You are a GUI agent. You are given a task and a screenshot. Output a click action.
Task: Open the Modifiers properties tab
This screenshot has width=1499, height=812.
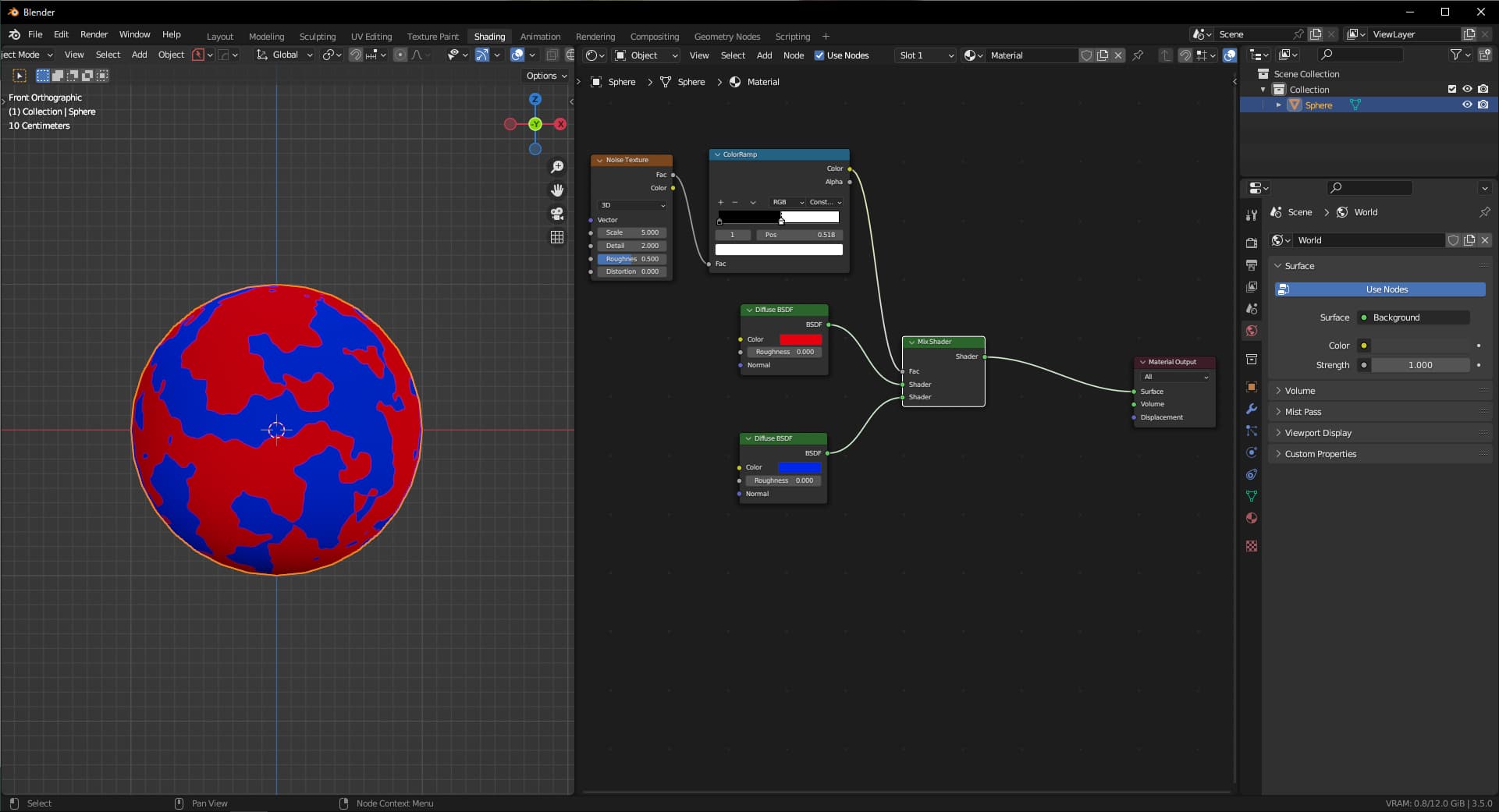[1252, 409]
